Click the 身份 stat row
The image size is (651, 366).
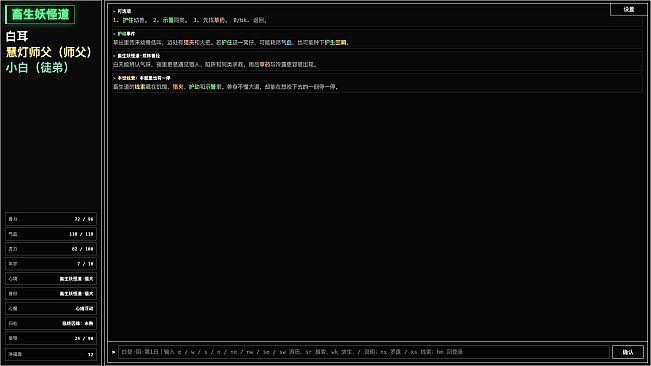pos(51,293)
